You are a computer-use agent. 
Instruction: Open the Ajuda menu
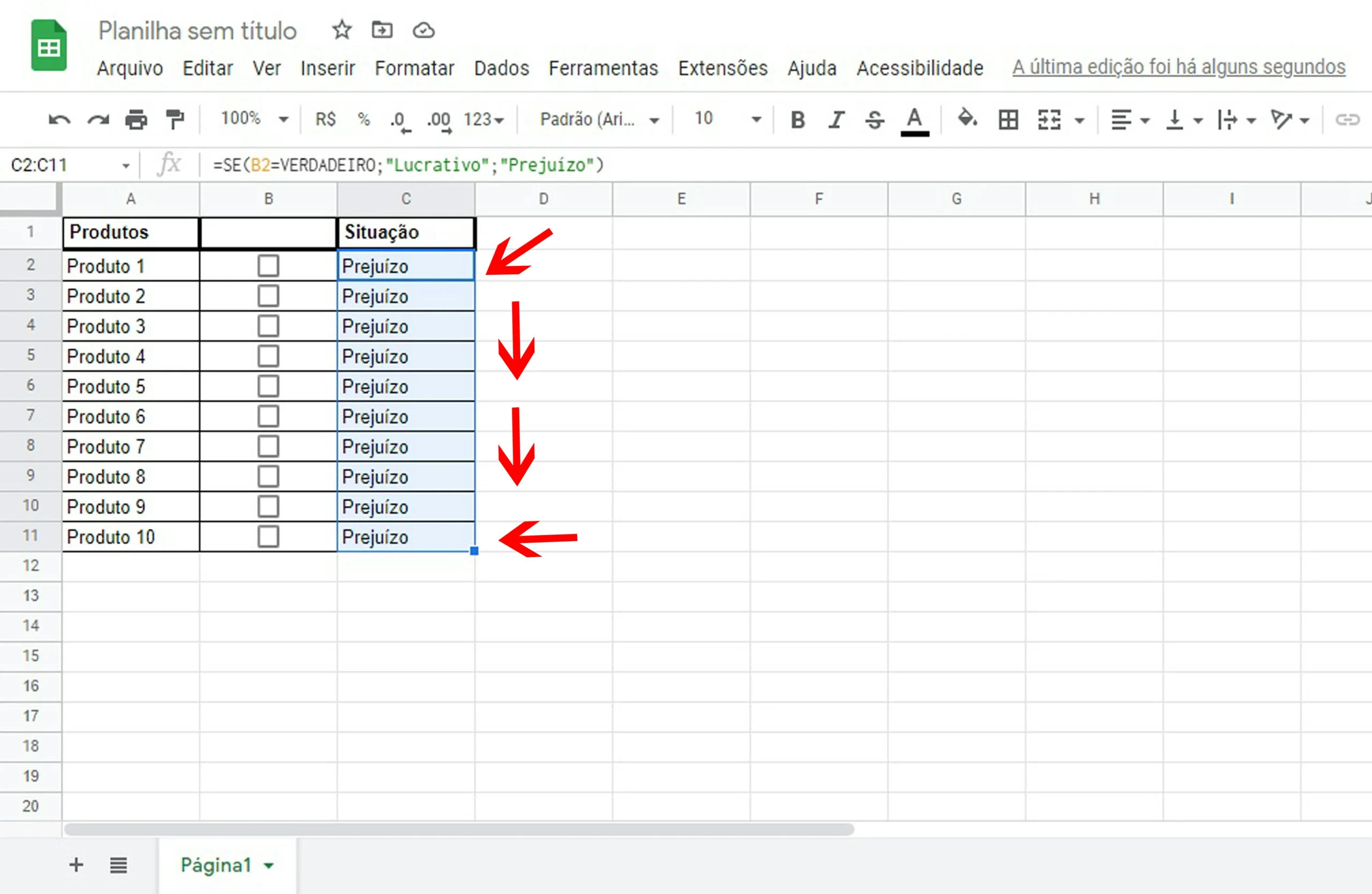[811, 68]
